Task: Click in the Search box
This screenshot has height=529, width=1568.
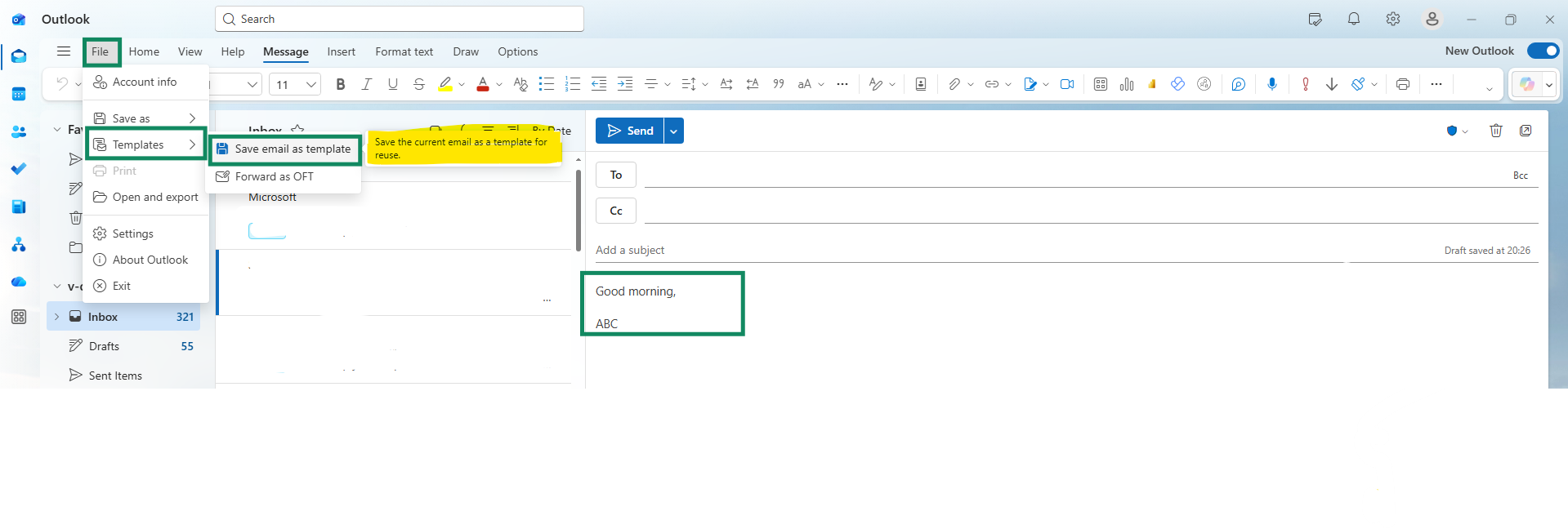Action: coord(400,19)
